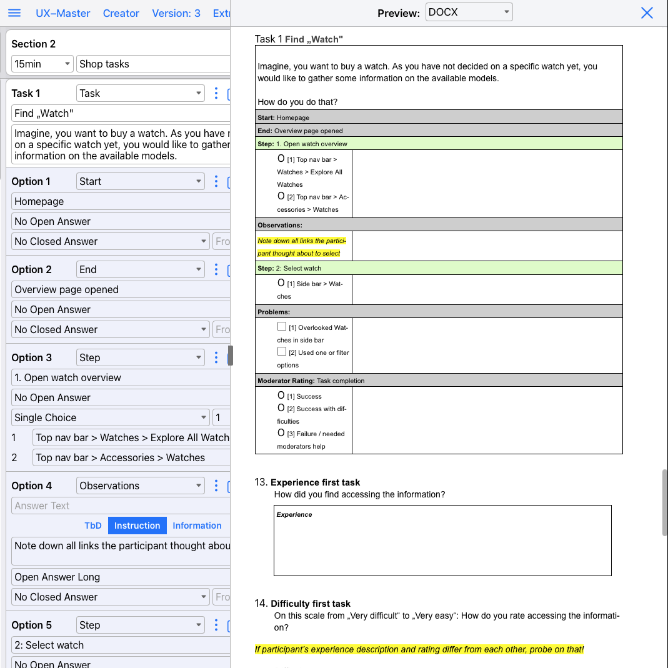
Task: Check Used one or filter options box
Action: (281, 351)
